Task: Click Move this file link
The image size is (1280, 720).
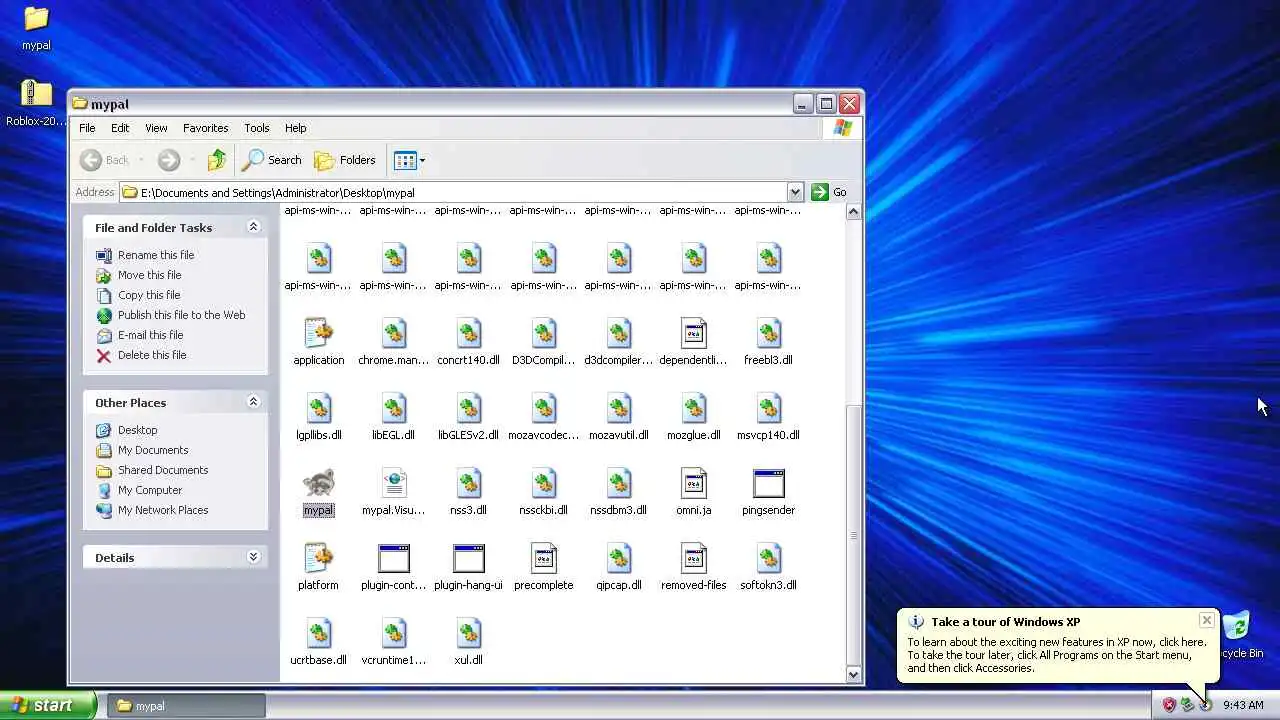Action: (x=150, y=275)
